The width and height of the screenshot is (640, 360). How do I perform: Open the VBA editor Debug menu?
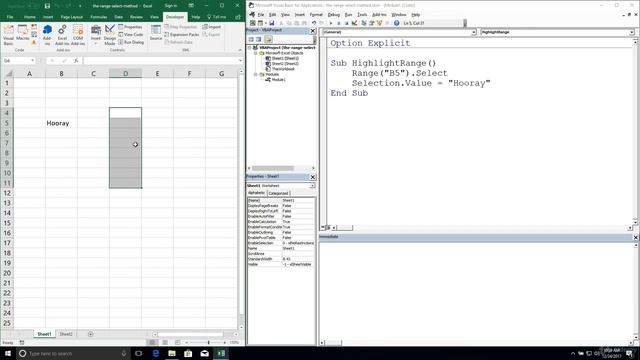point(333,15)
